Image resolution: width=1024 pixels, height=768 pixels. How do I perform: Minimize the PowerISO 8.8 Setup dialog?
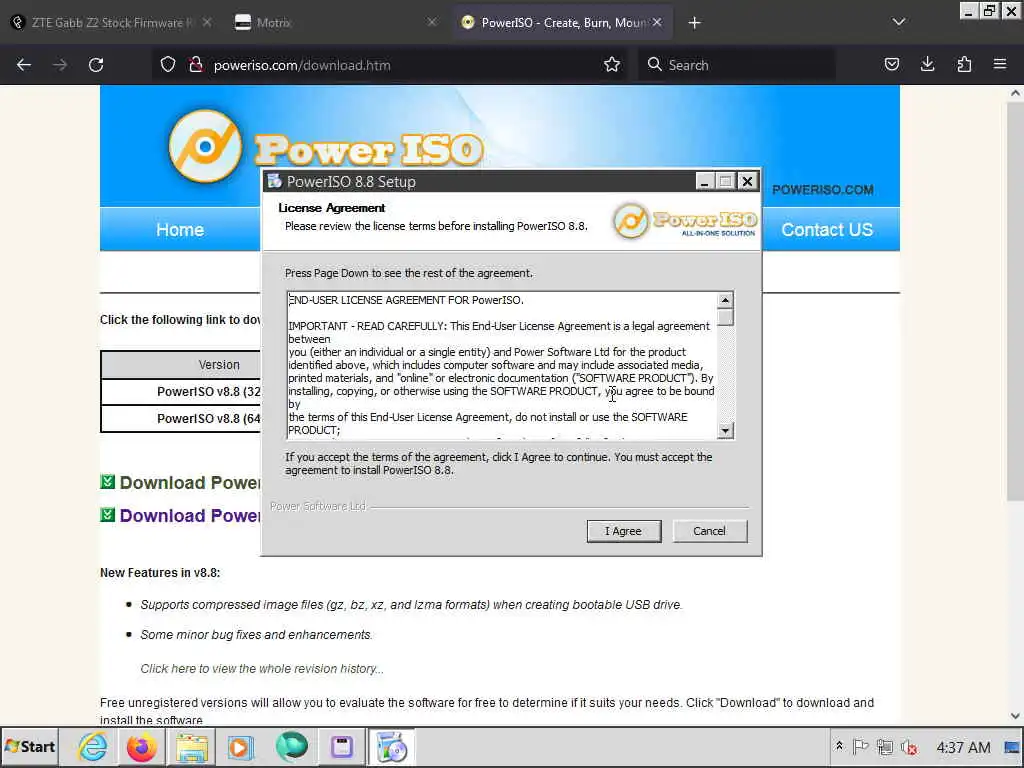pyautogui.click(x=704, y=181)
